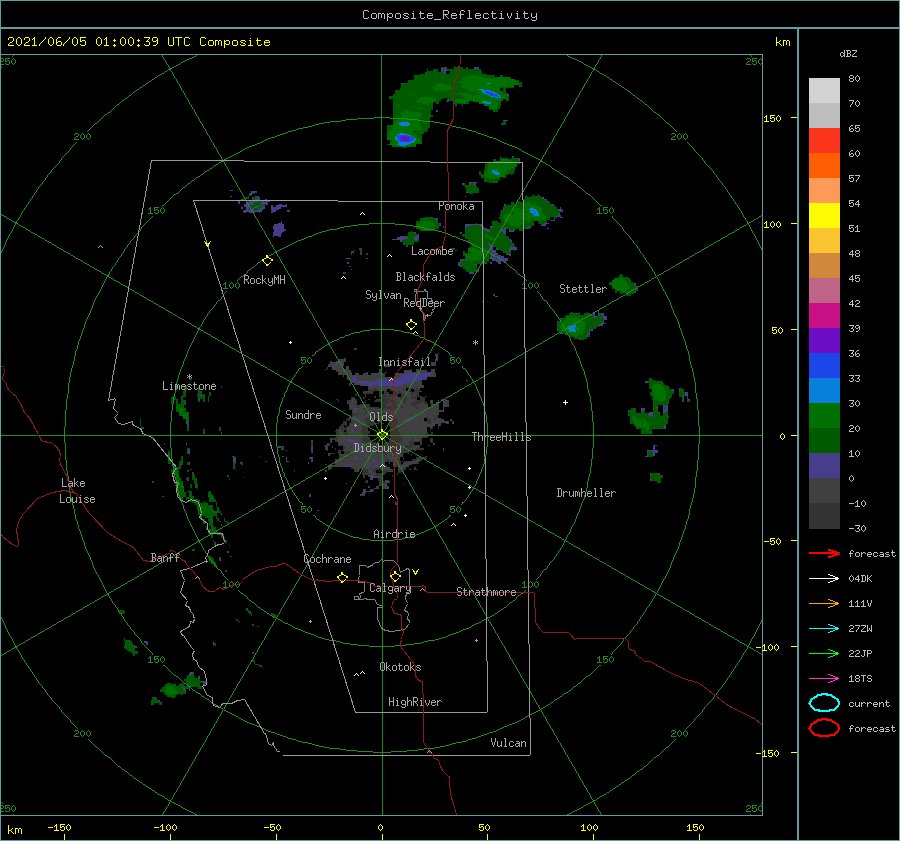The height and width of the screenshot is (841, 900).
Task: Click the cyan 27ZW arrow legend icon
Action: click(824, 629)
